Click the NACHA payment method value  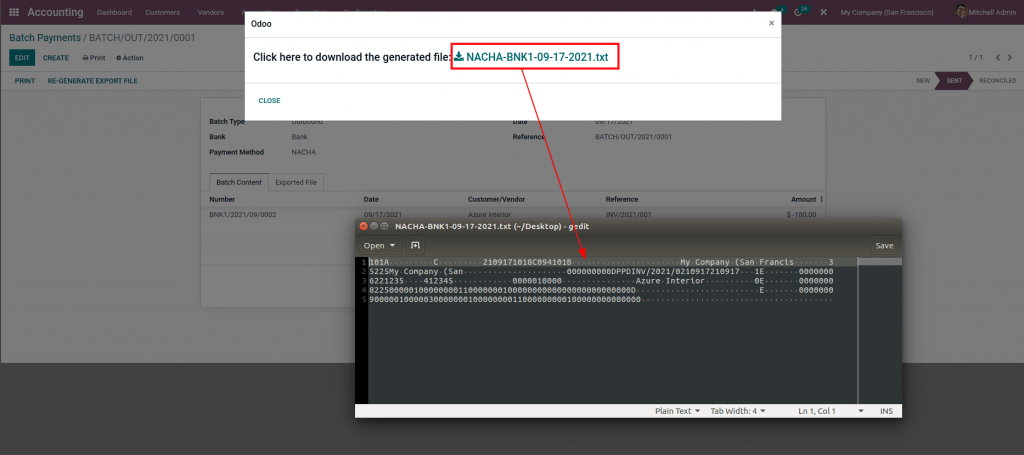pos(304,152)
